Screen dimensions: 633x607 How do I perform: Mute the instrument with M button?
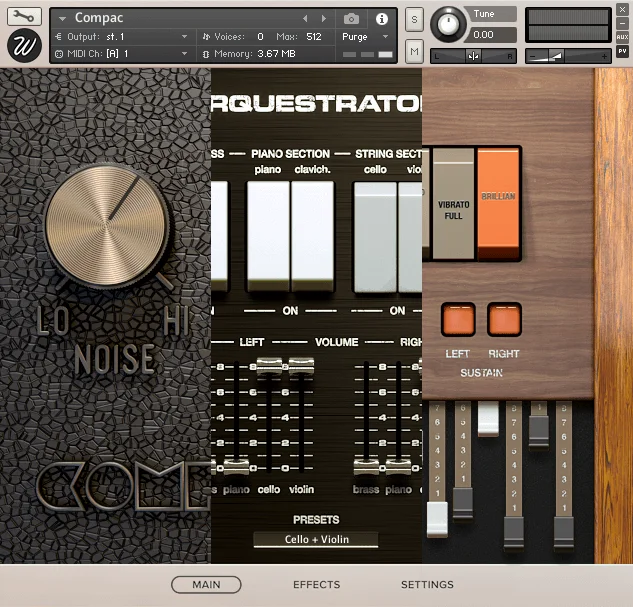pyautogui.click(x=414, y=51)
